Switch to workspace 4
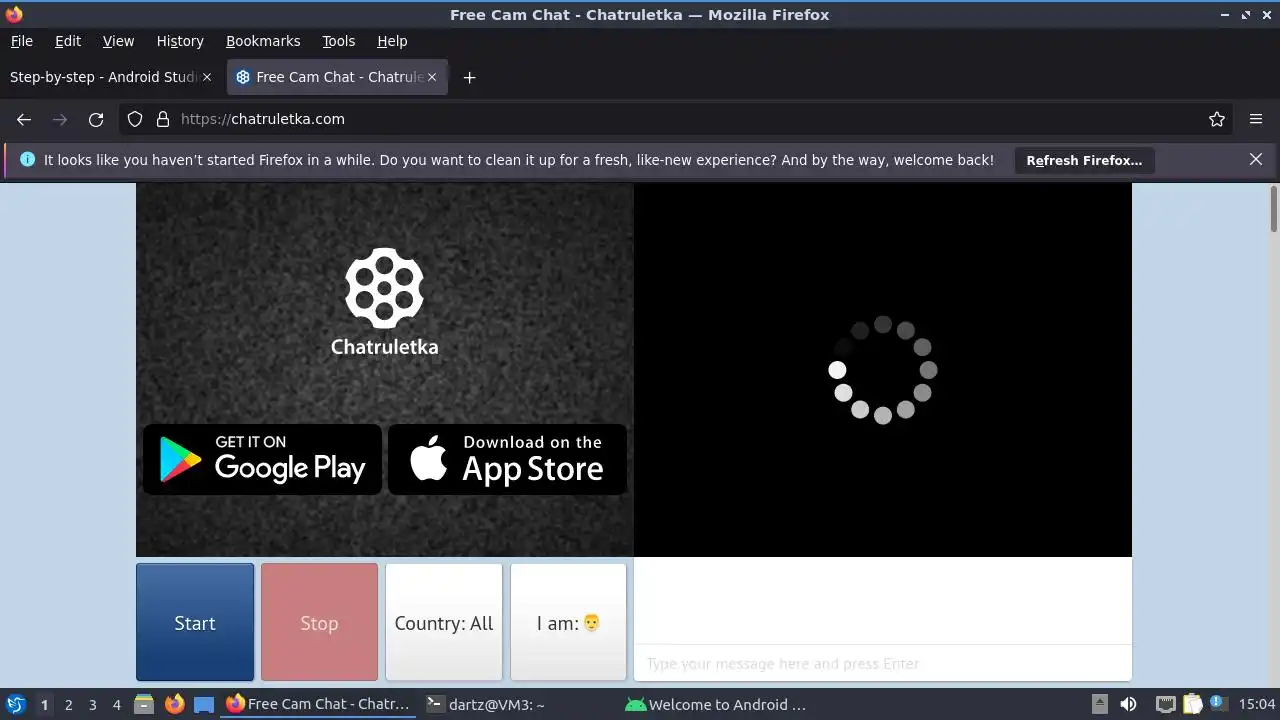Screen dimensions: 1280x720 click(x=116, y=704)
